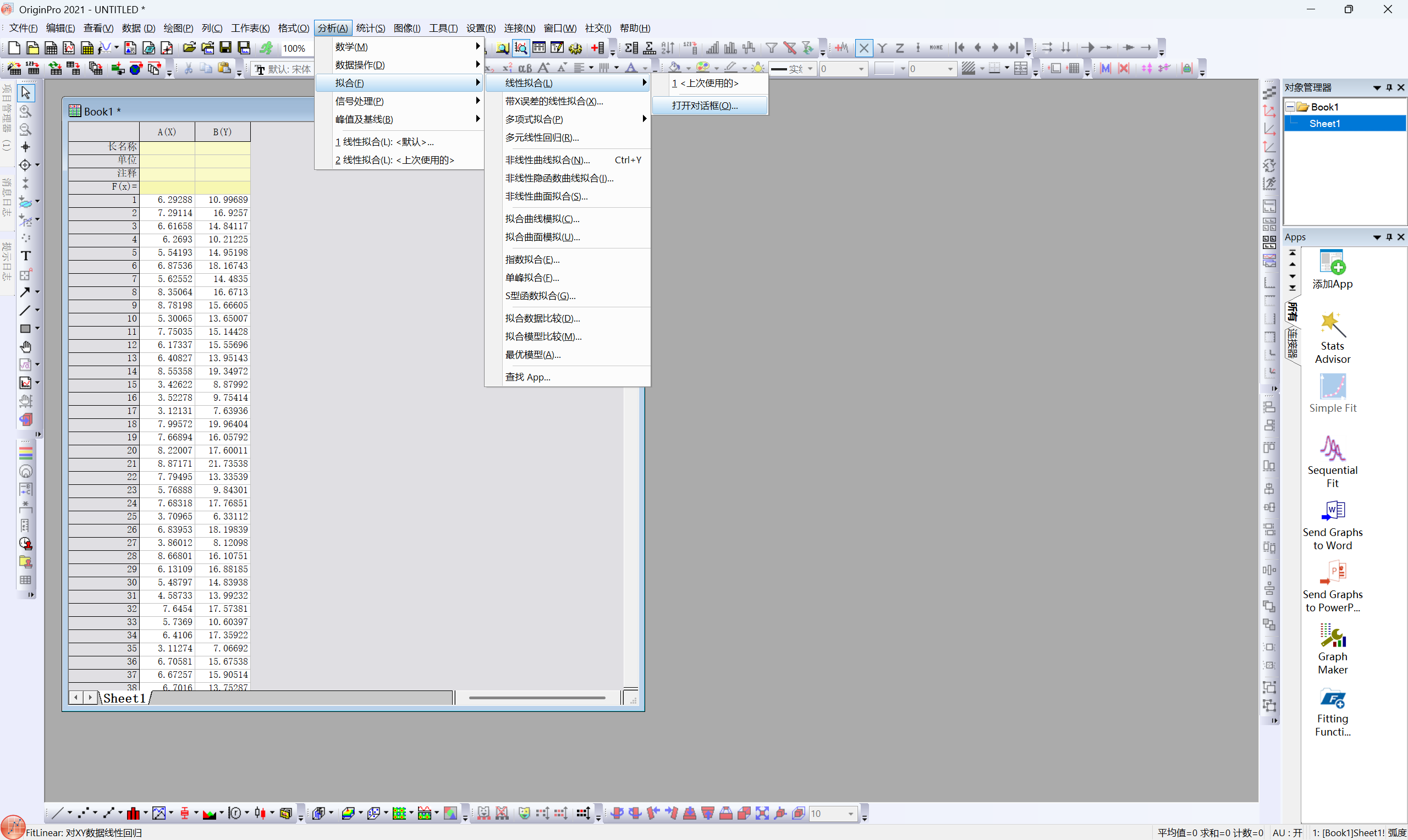
Task: Click Open Dialog in linear fit submenu
Action: click(710, 106)
